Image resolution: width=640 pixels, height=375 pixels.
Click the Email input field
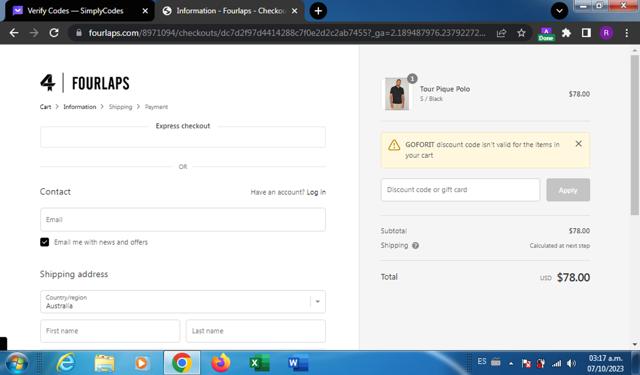pyautogui.click(x=183, y=220)
